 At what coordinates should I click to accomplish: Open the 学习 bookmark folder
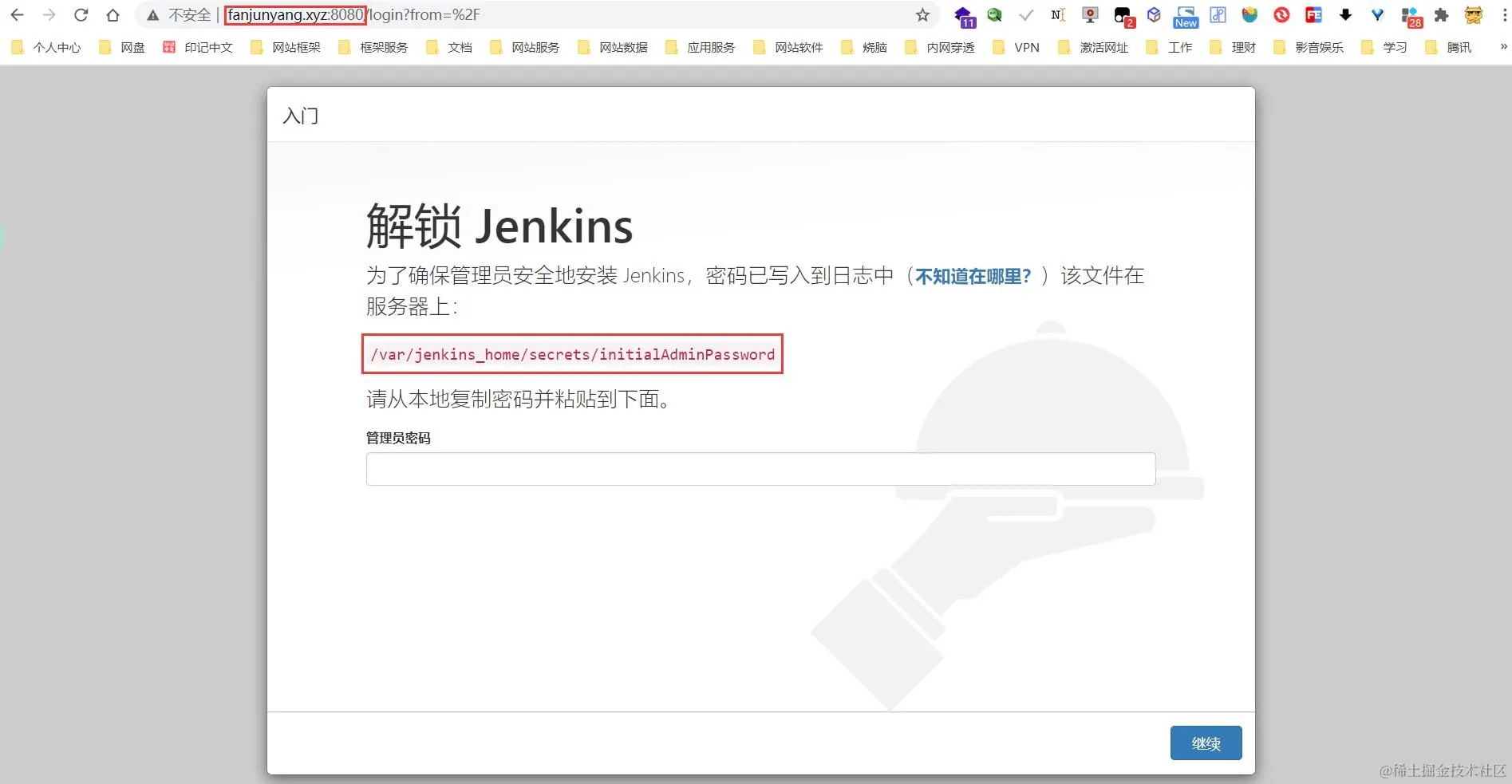pyautogui.click(x=1385, y=48)
